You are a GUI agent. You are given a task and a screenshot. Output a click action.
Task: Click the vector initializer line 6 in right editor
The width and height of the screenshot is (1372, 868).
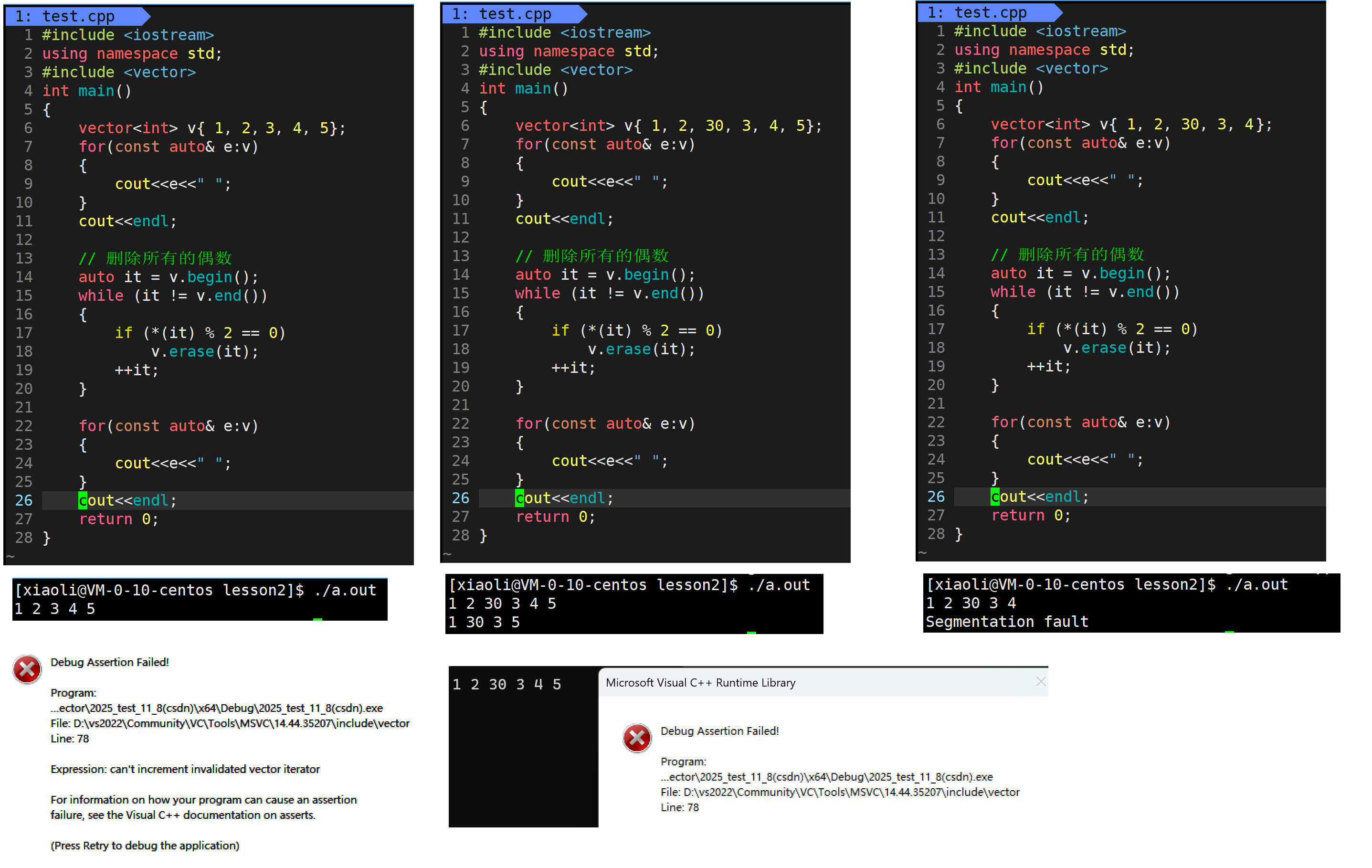coord(1130,124)
